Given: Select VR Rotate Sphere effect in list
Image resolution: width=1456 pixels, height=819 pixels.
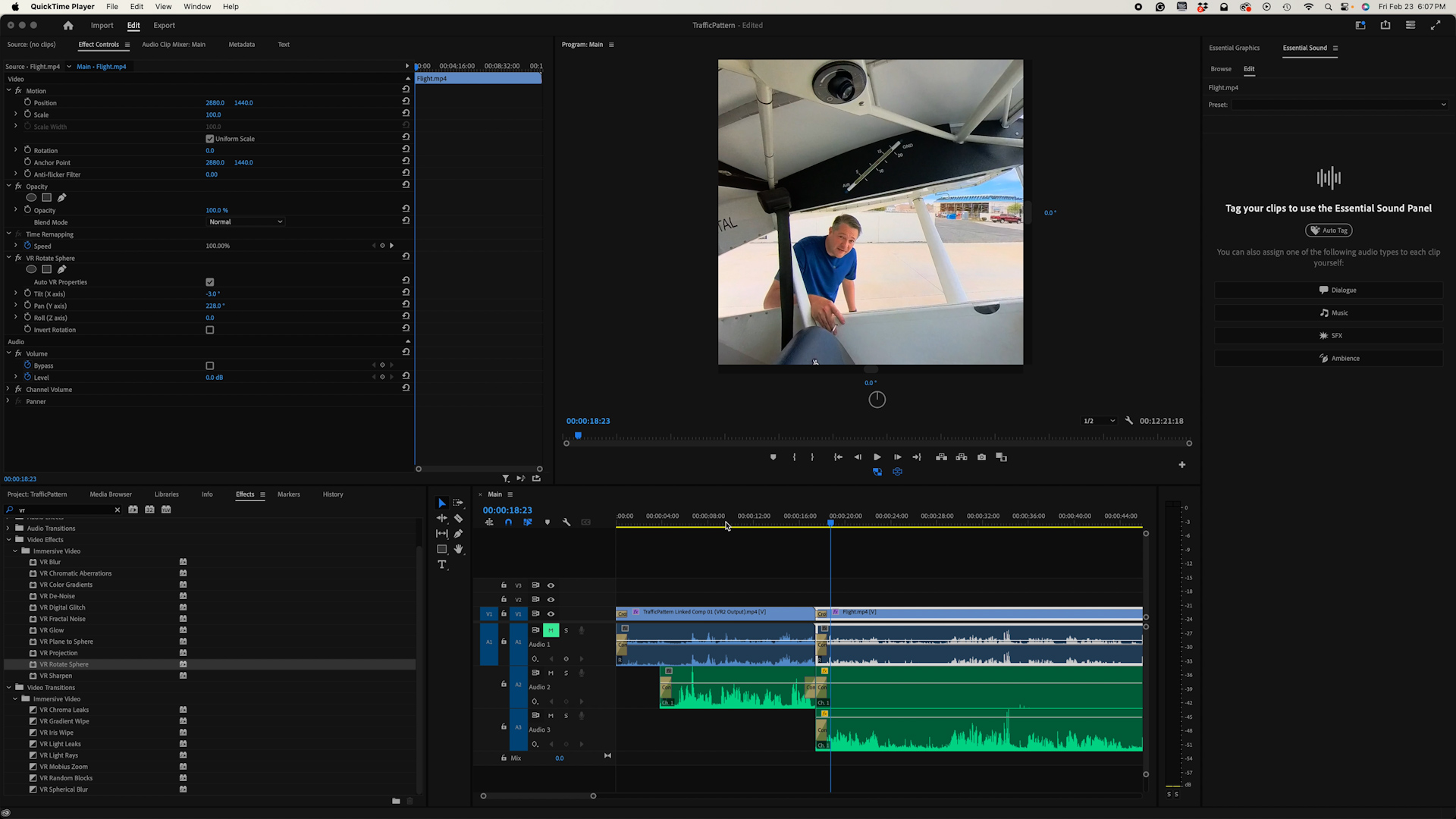Looking at the screenshot, I should click(x=64, y=664).
